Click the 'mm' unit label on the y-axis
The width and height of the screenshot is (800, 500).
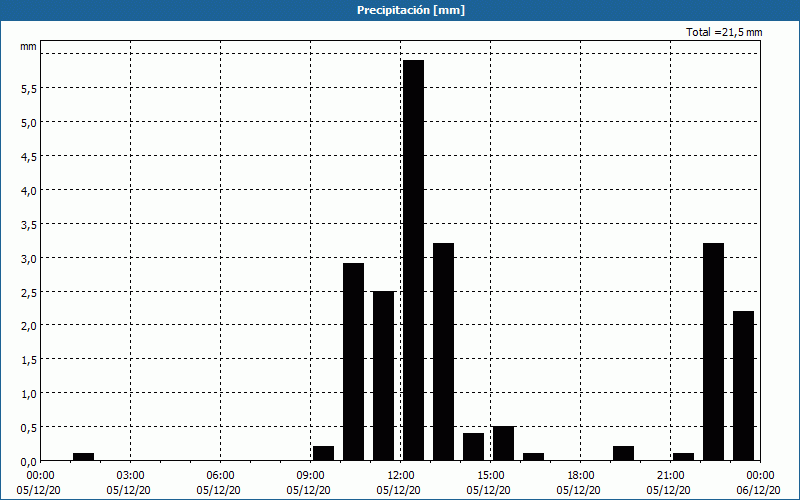tap(28, 46)
